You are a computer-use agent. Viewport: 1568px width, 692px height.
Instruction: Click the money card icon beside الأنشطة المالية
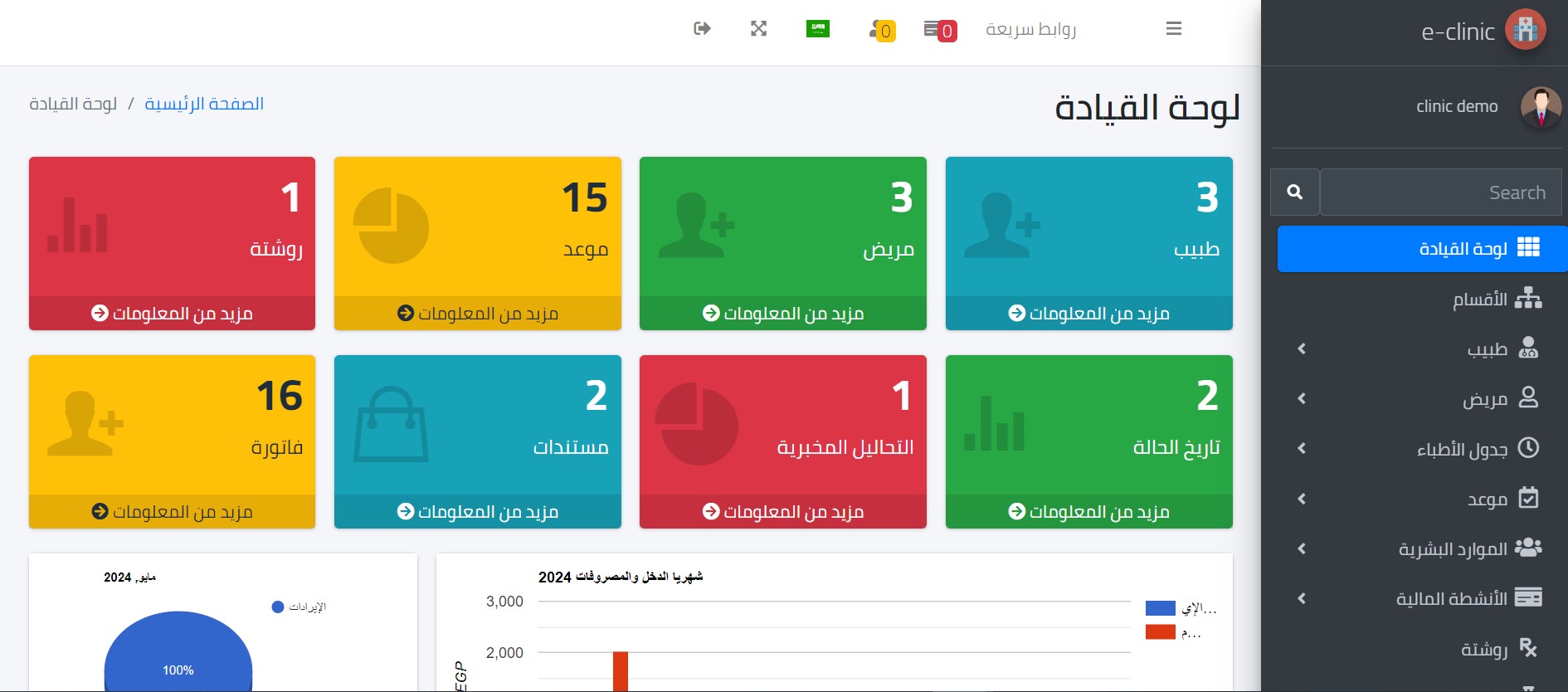pos(1528,597)
